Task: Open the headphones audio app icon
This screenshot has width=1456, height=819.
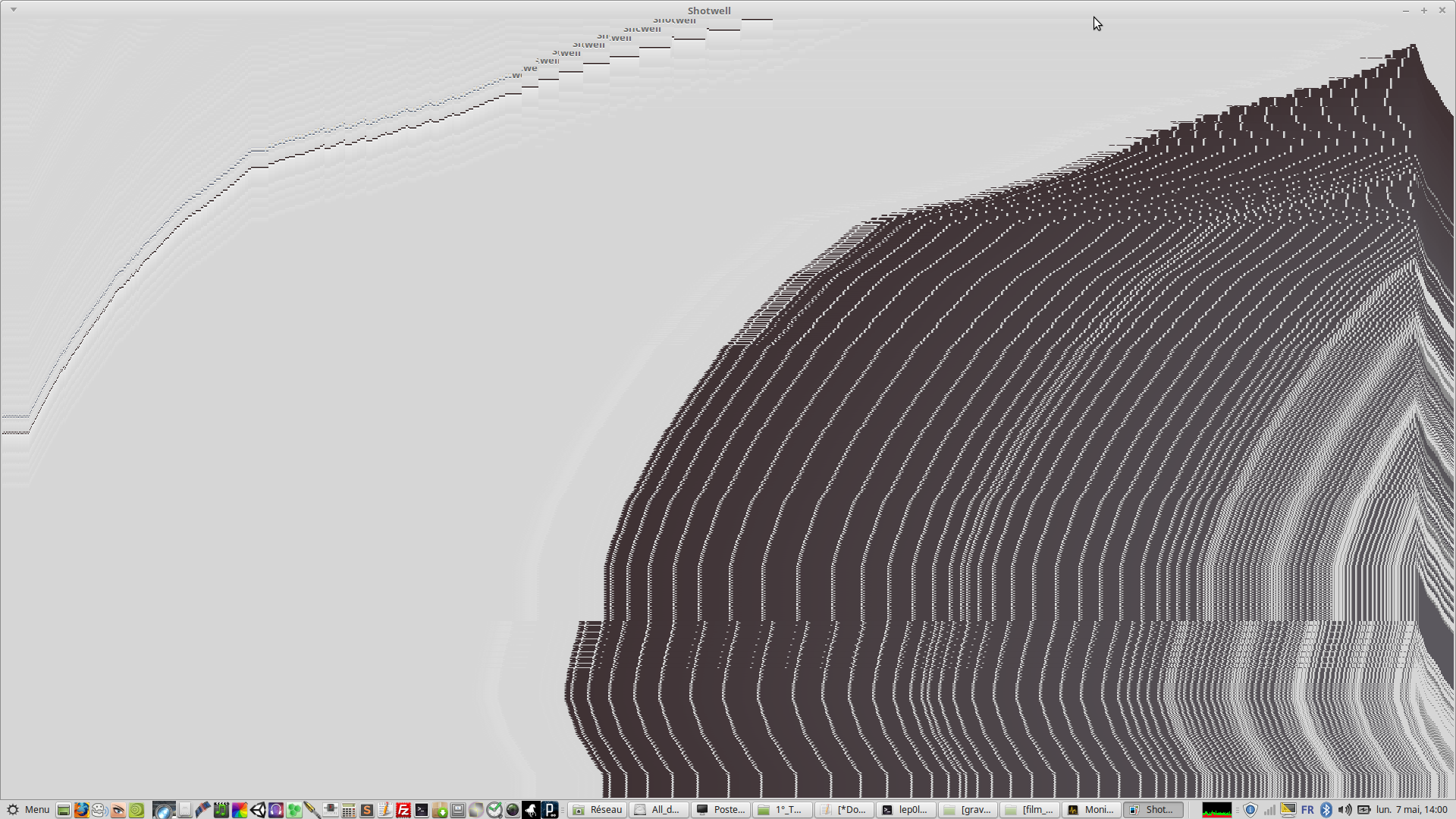Action: point(276,810)
